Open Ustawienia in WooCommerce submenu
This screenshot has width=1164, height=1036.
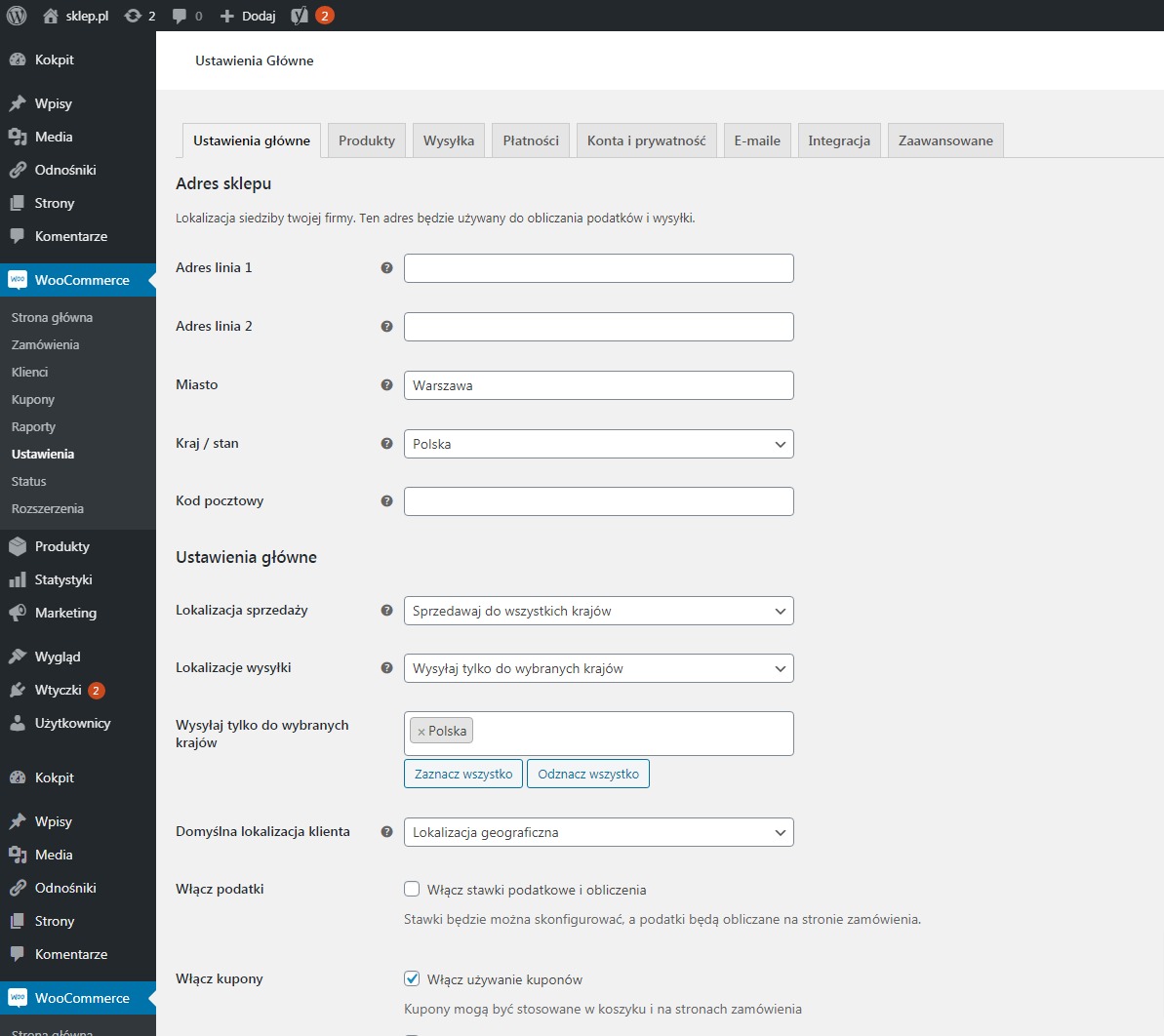(42, 454)
